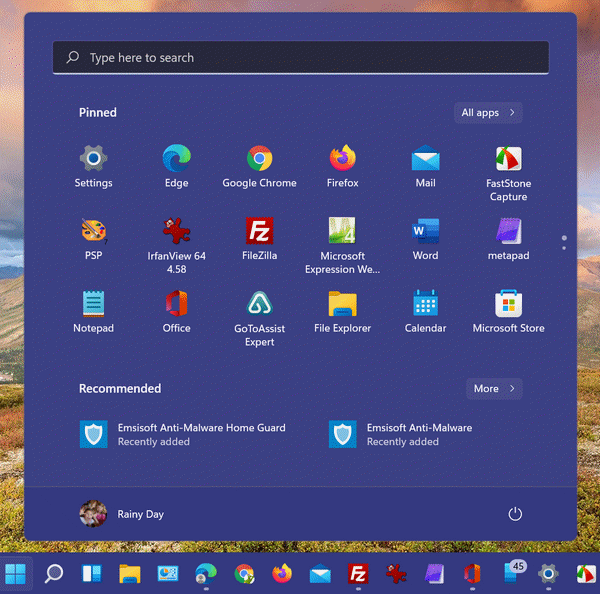Start FastStone Capture from pinned apps
600x594 pixels.
point(509,173)
